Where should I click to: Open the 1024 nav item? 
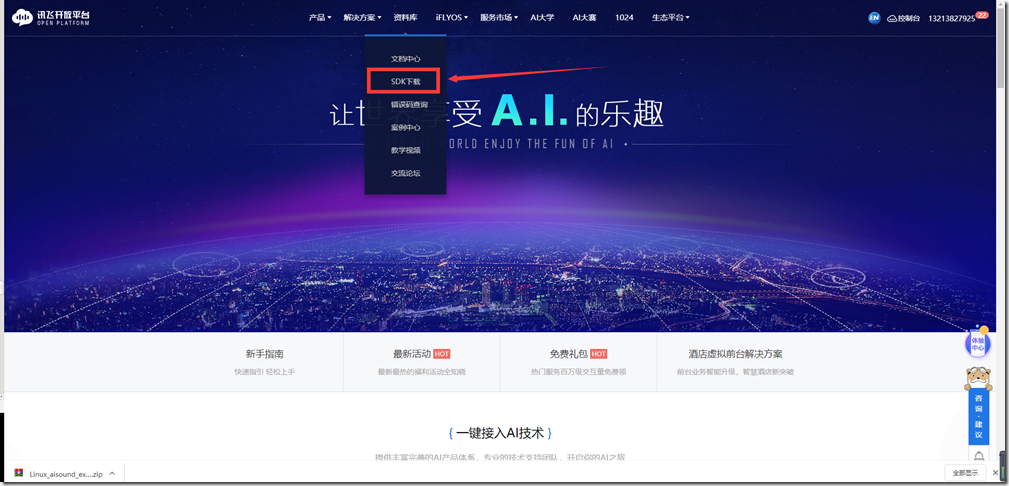pos(624,17)
